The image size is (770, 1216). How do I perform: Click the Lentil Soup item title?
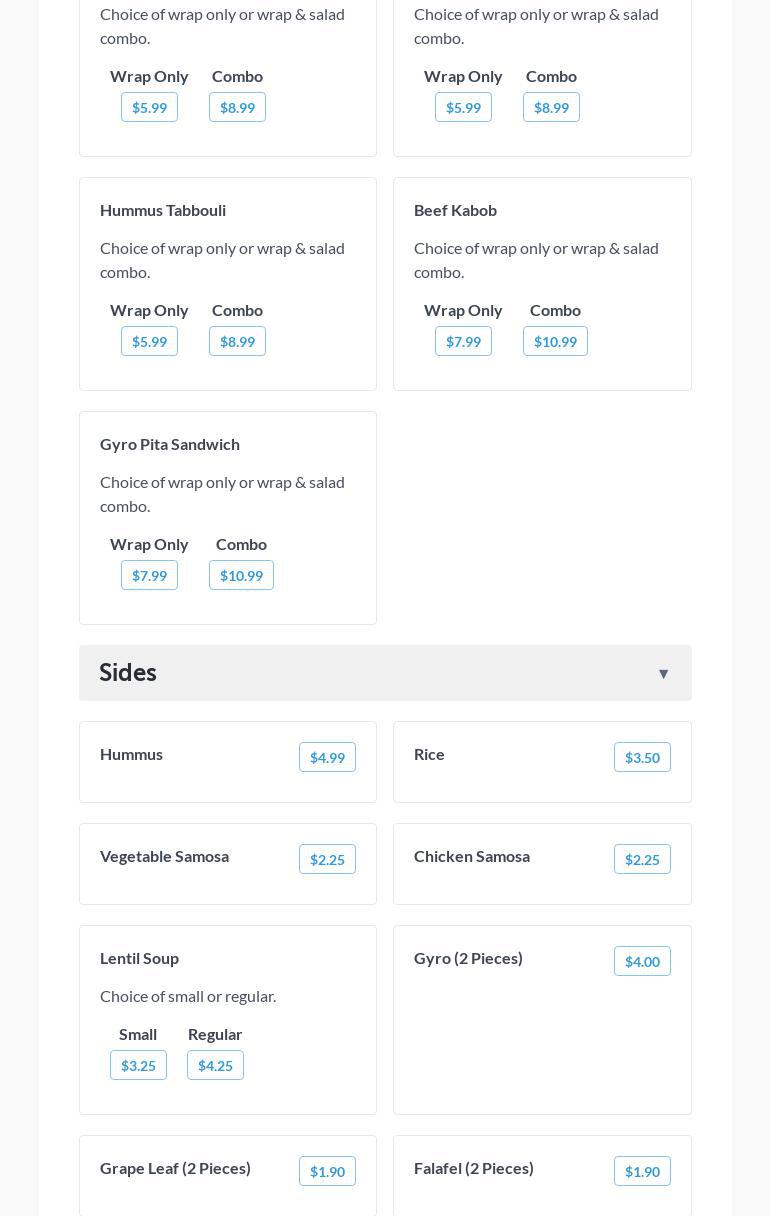139,958
